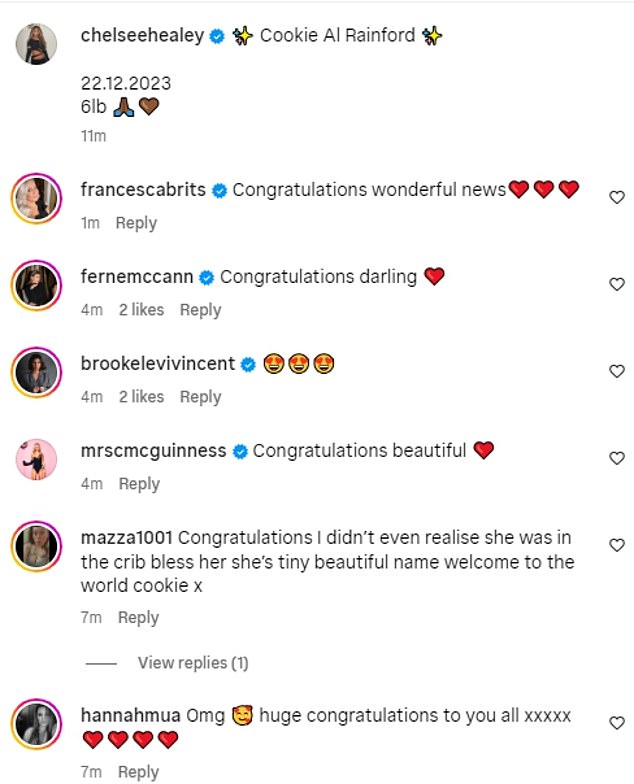Show 2 likes on brookelevivincent's comment
The width and height of the screenshot is (634, 784).
(142, 397)
